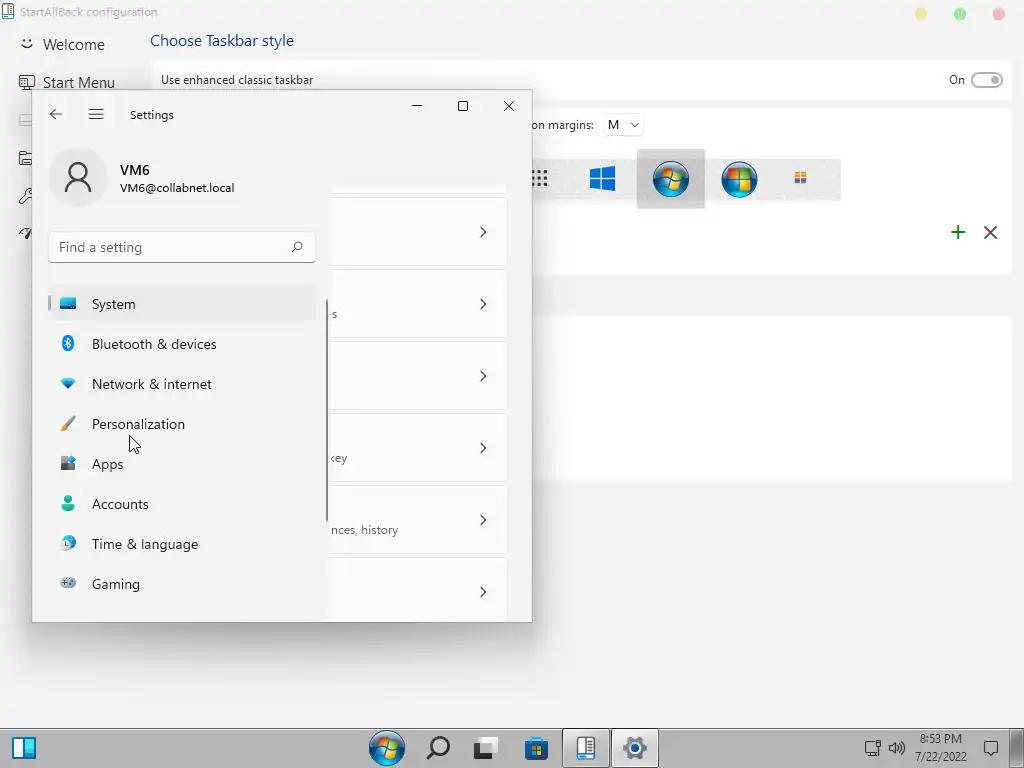Image resolution: width=1024 pixels, height=768 pixels.
Task: Click the VM6@collabnet.local account email
Action: click(177, 188)
